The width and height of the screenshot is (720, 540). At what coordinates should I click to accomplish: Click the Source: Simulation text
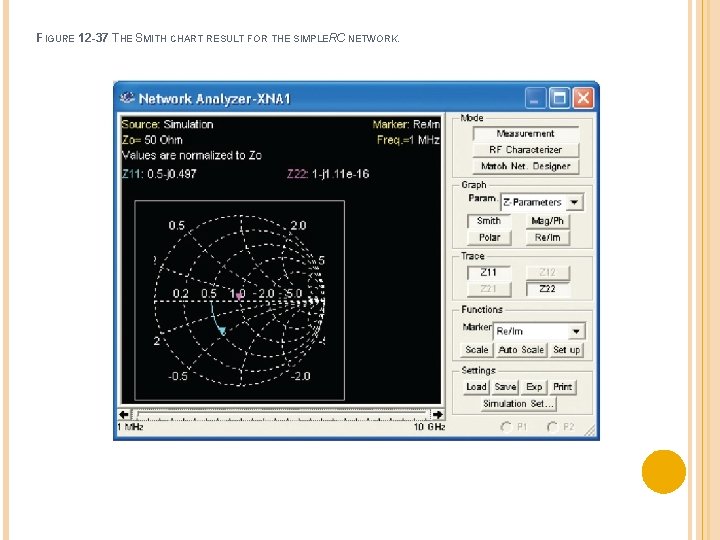tap(167, 124)
